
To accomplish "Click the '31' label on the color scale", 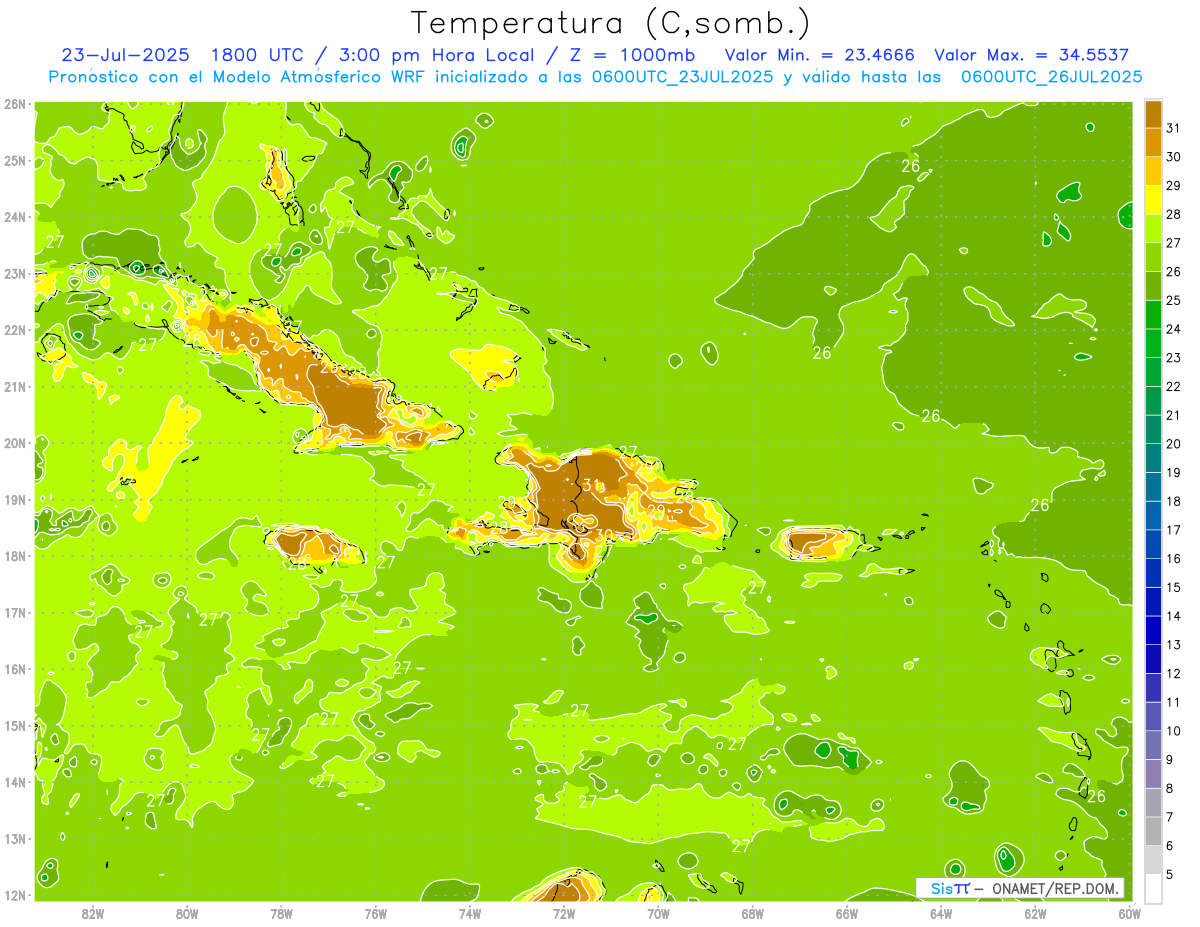I will [1173, 128].
